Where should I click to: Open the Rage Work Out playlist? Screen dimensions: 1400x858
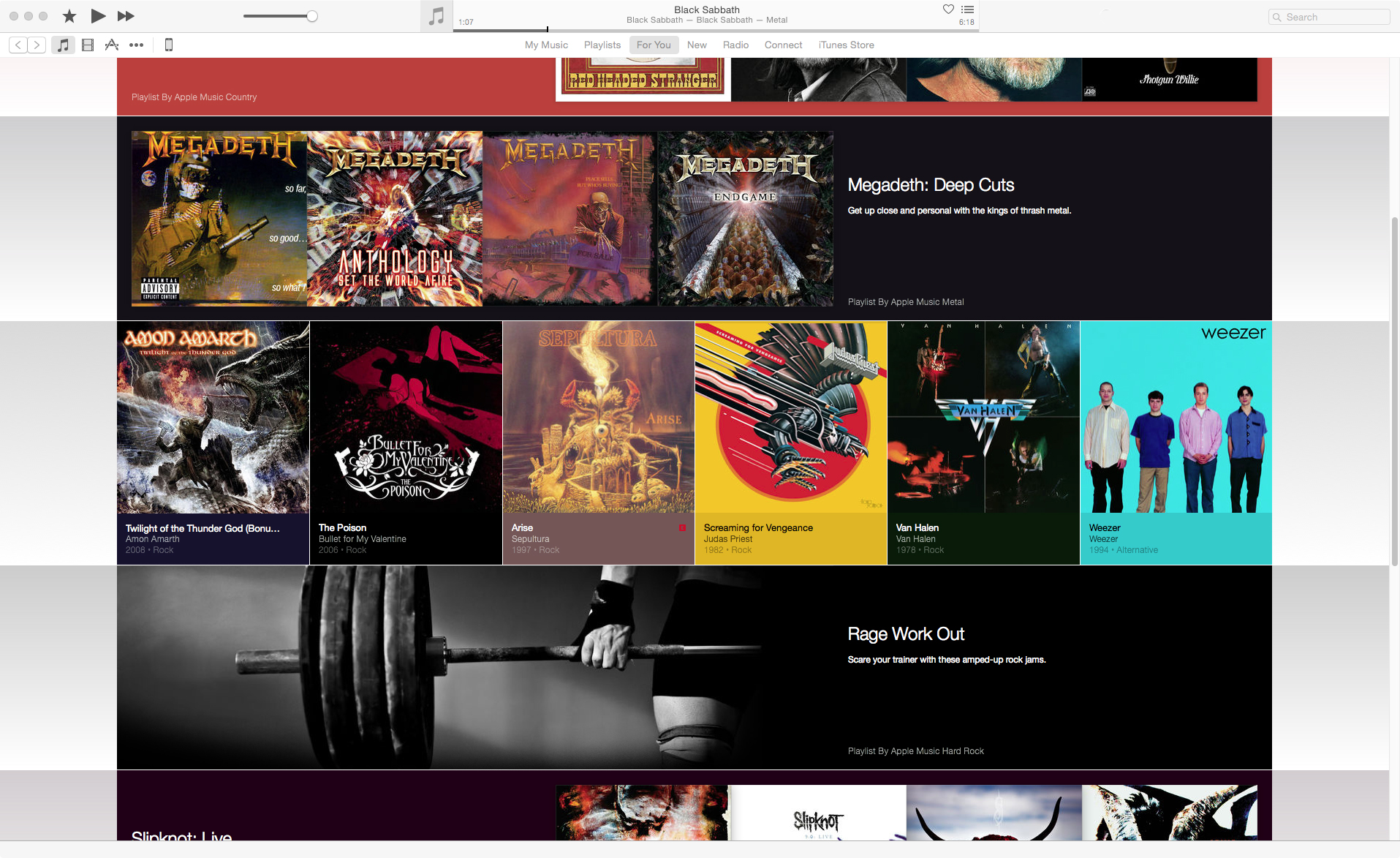pos(906,634)
